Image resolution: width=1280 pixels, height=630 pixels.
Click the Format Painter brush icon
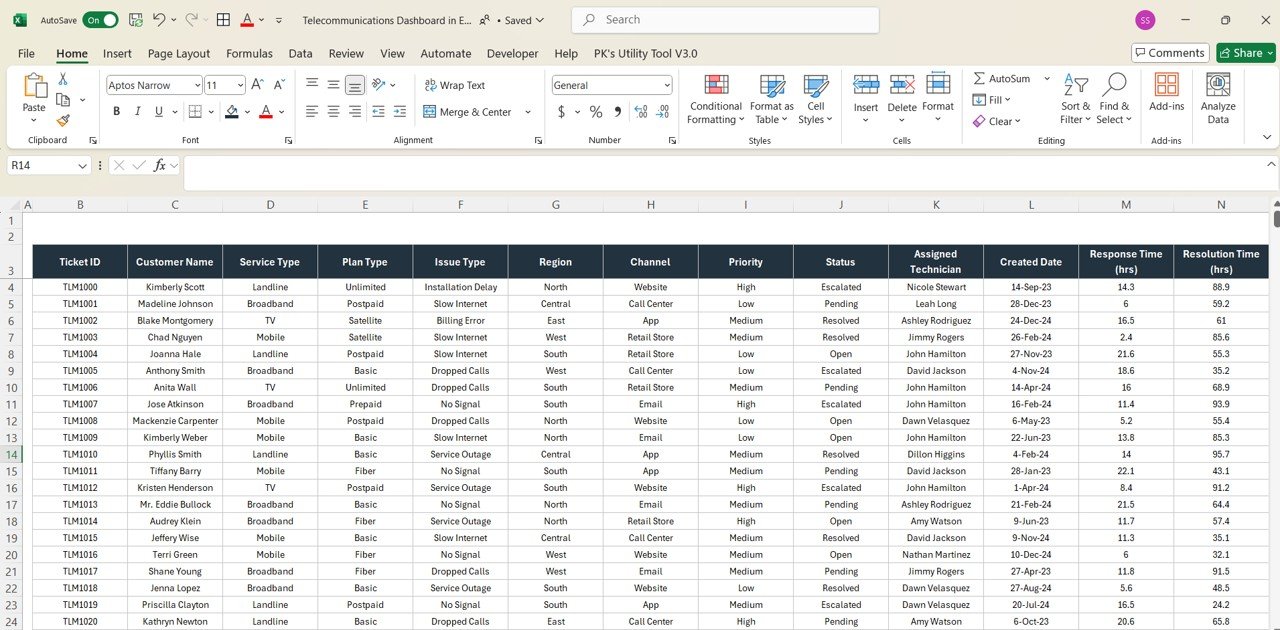click(63, 120)
